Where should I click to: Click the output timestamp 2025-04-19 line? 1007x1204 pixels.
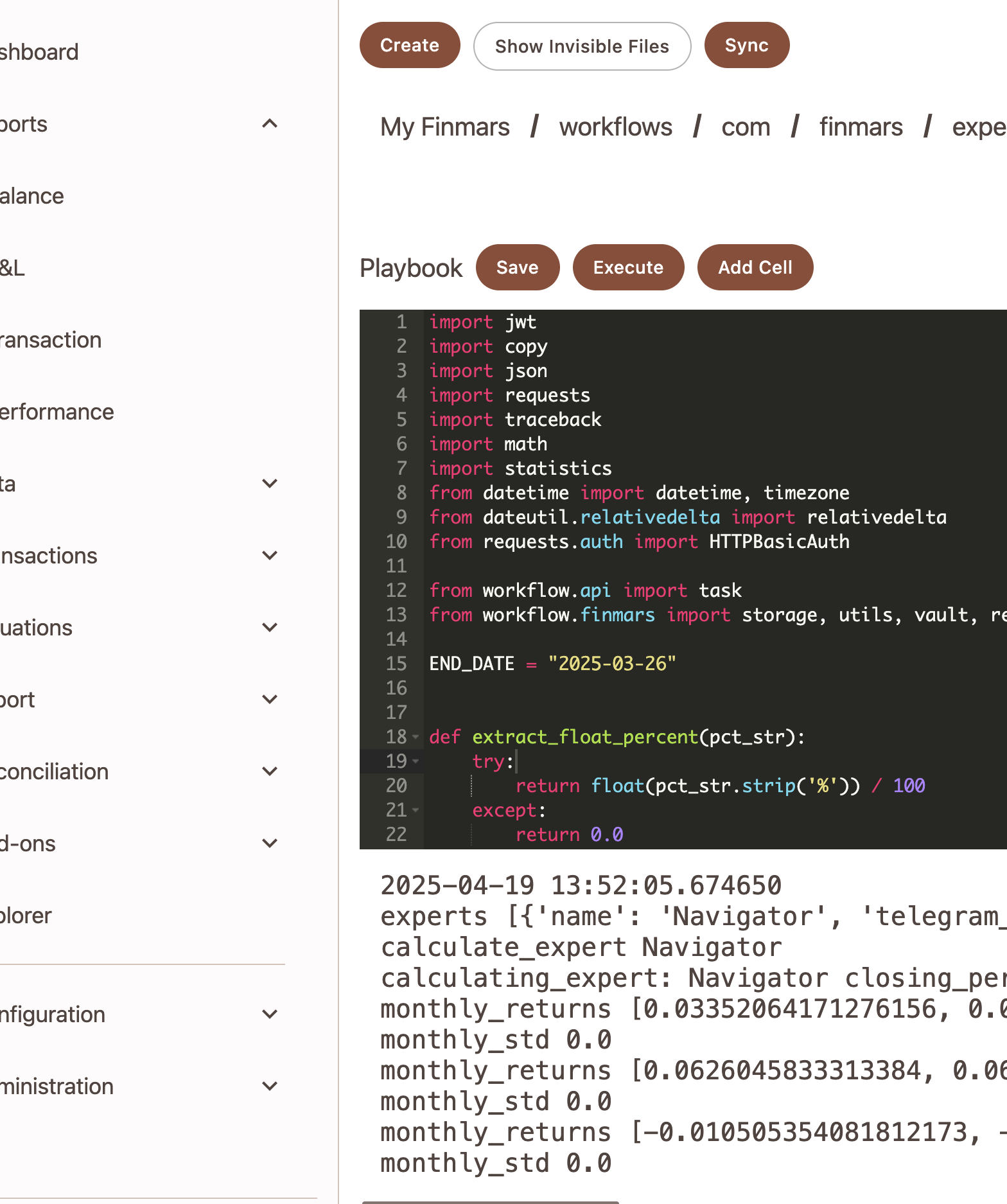click(581, 885)
